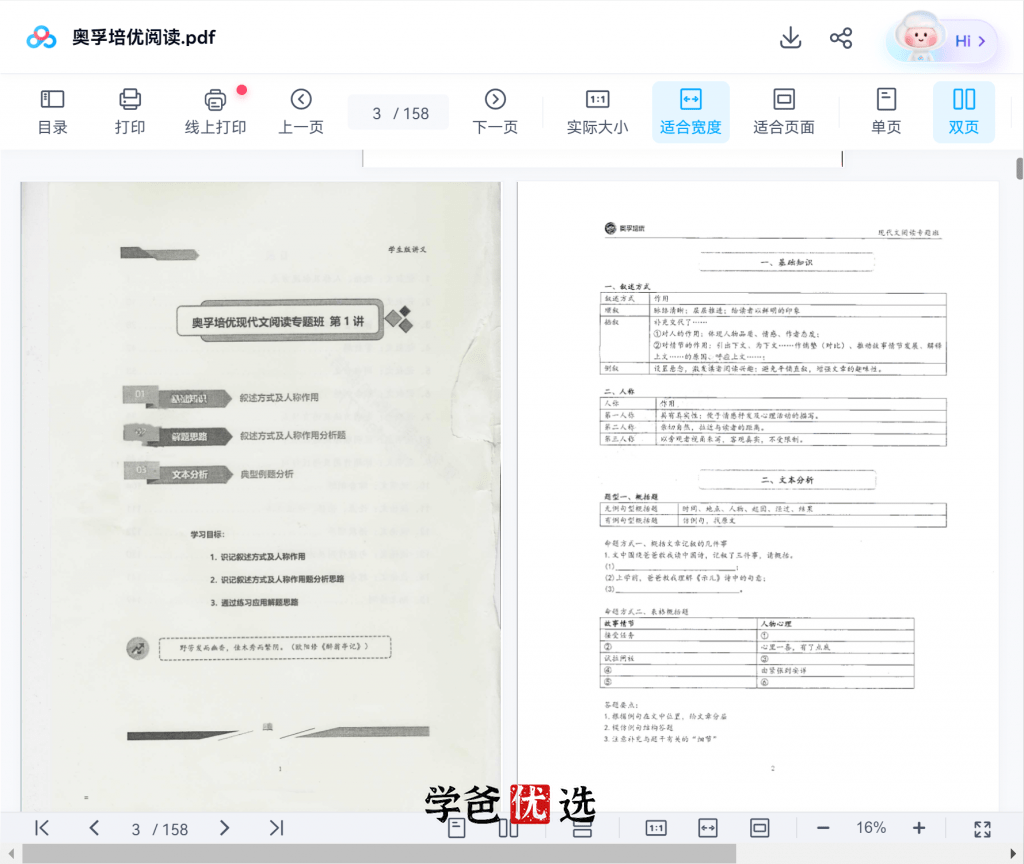Switch to 单页 single page view
The height and width of the screenshot is (864, 1024).
[886, 112]
